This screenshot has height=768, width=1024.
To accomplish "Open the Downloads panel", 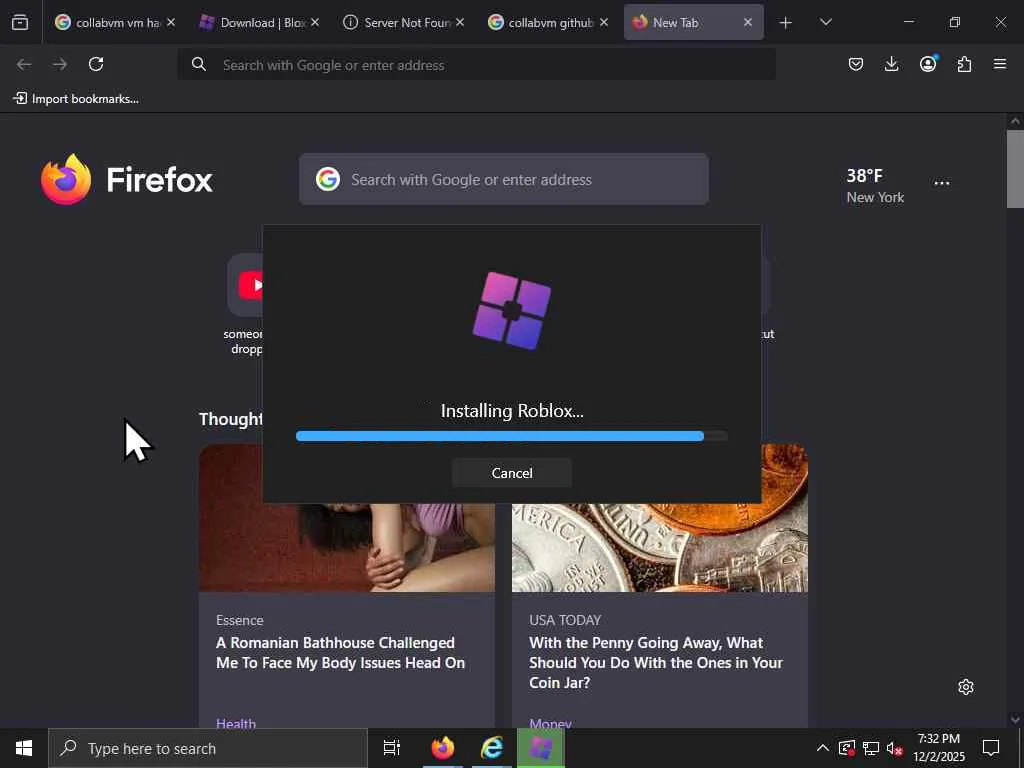I will coord(891,64).
